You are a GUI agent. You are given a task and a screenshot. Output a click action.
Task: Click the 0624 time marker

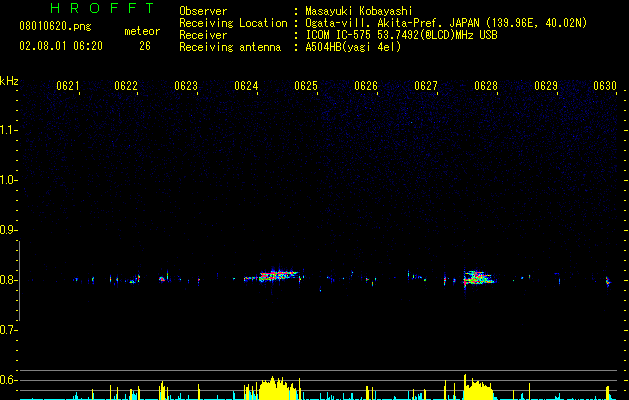coord(246,85)
